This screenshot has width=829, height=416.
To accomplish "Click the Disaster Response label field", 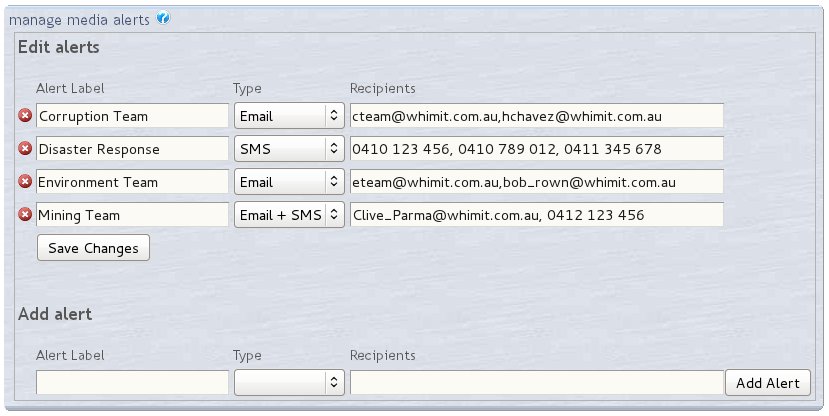I will coord(132,149).
